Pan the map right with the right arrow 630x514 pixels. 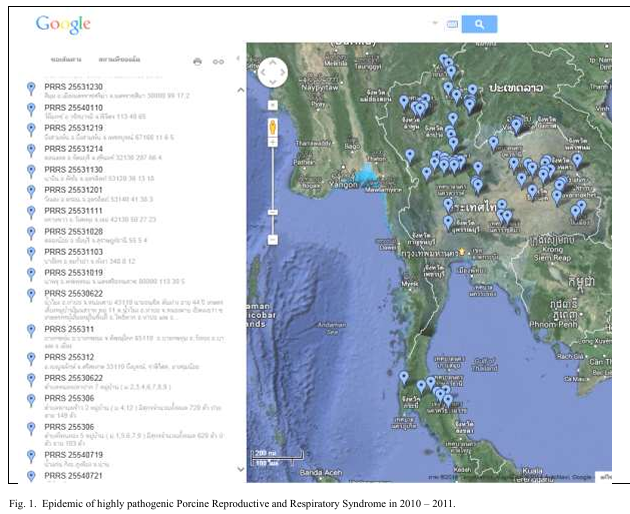(x=282, y=72)
